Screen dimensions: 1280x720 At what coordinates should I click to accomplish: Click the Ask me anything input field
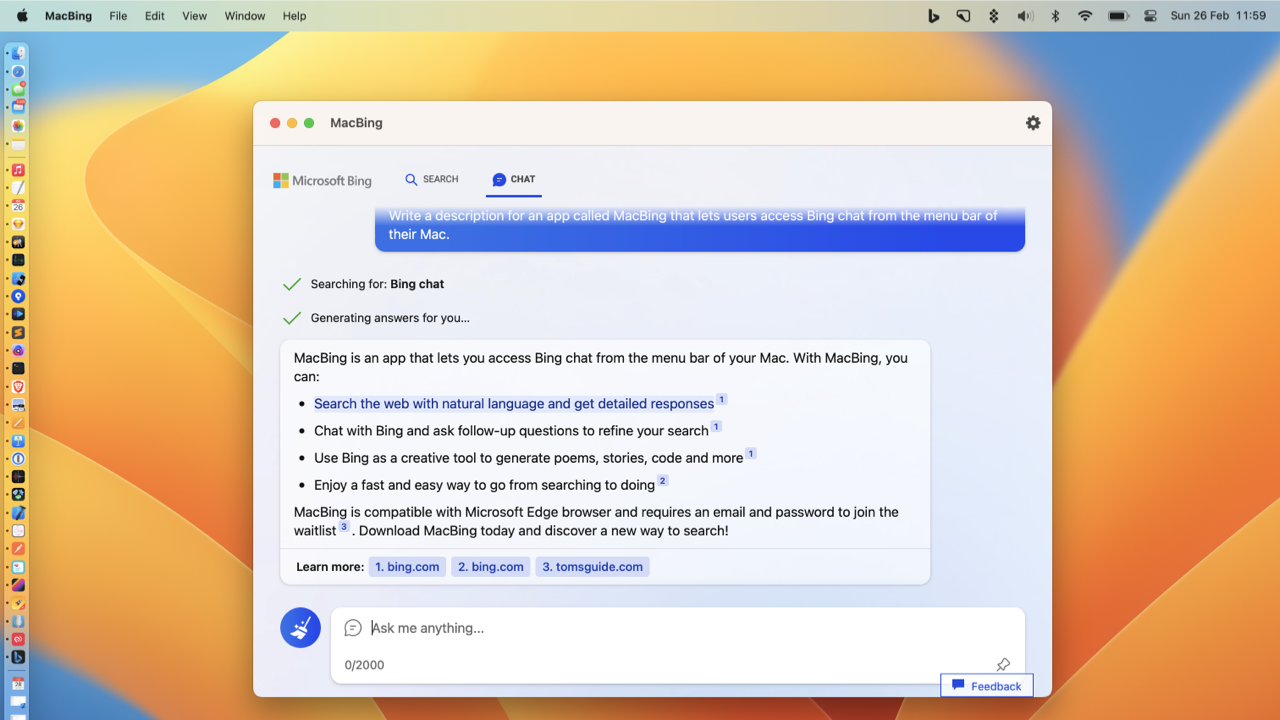678,628
